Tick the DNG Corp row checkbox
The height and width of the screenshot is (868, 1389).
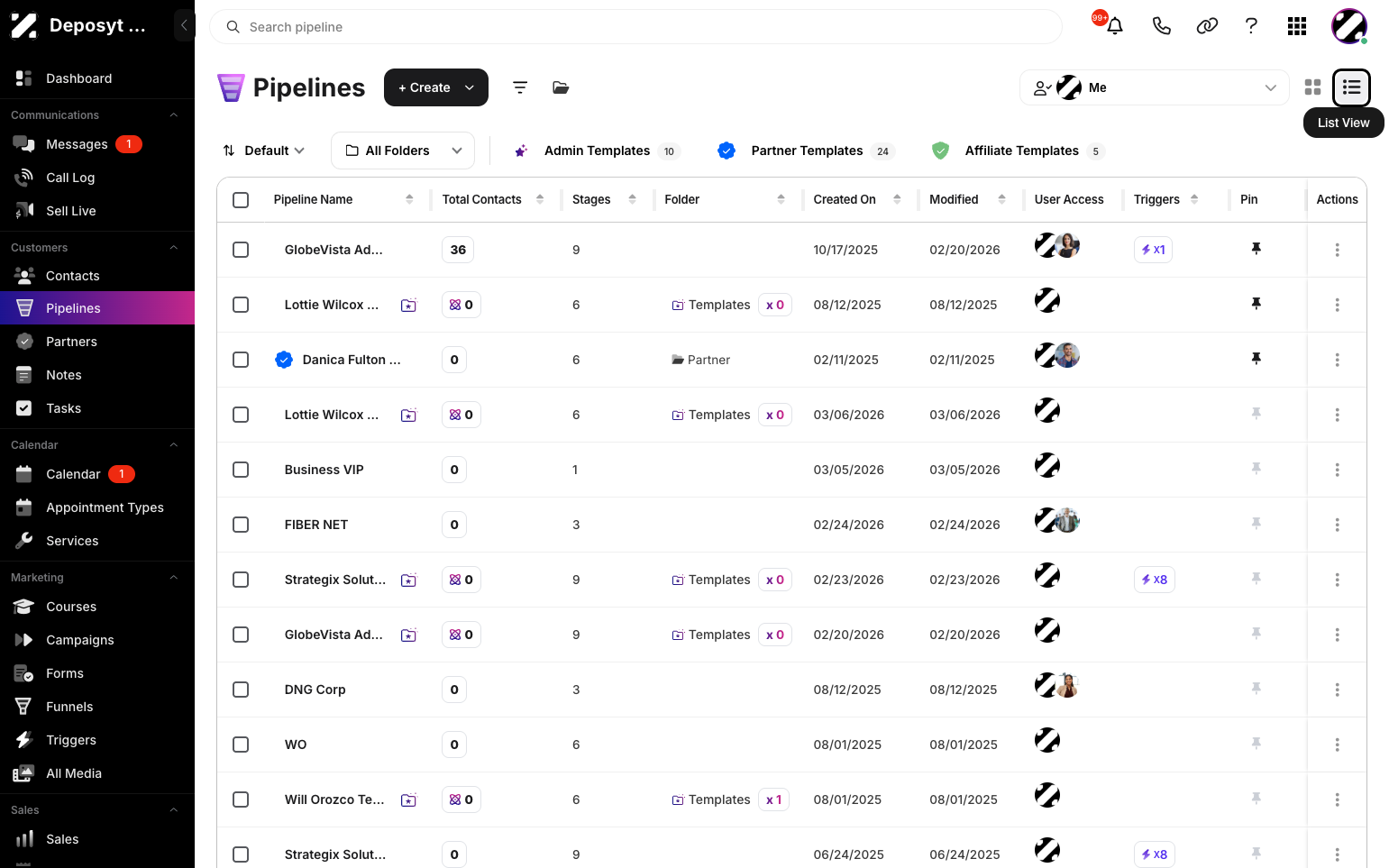click(x=241, y=690)
